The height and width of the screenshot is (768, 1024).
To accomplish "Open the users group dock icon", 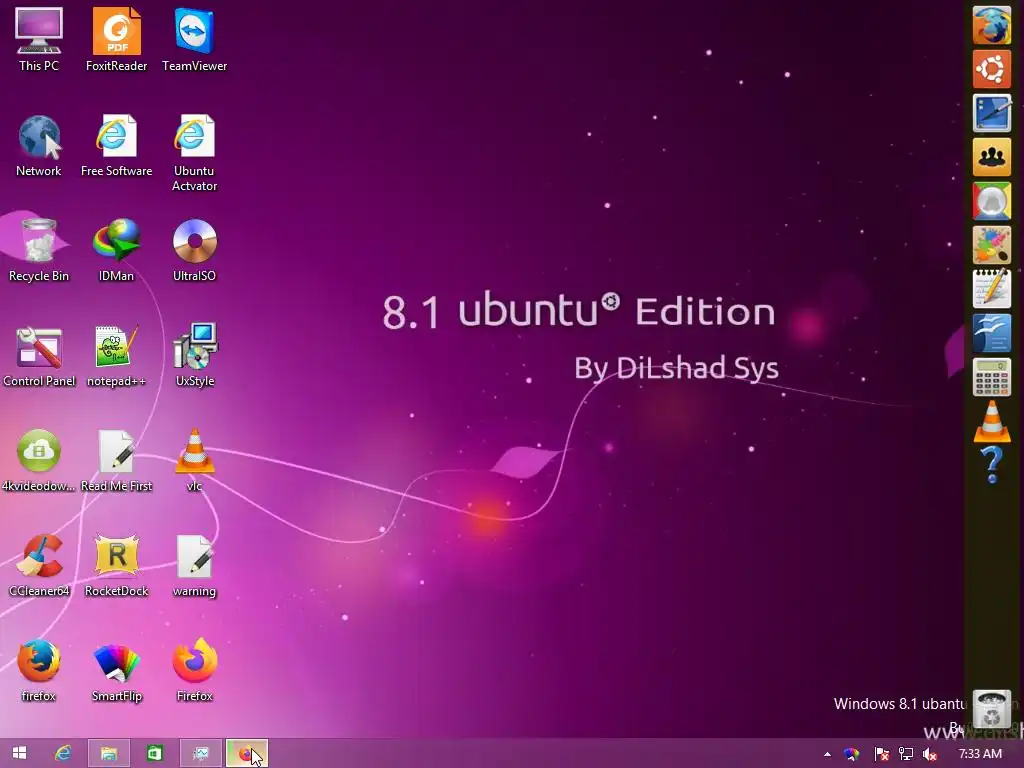I will (x=991, y=157).
